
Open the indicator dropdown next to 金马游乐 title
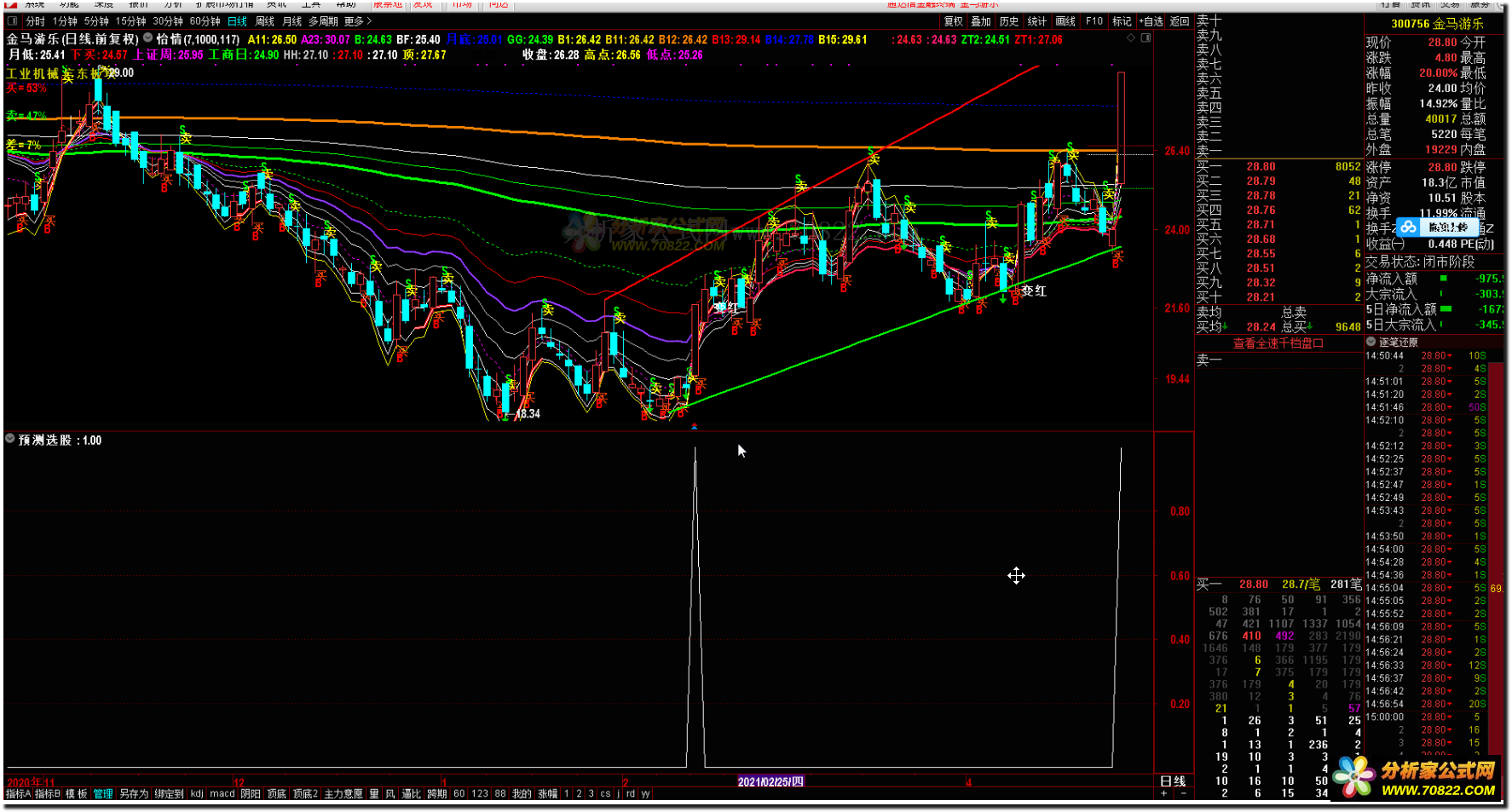[x=148, y=38]
